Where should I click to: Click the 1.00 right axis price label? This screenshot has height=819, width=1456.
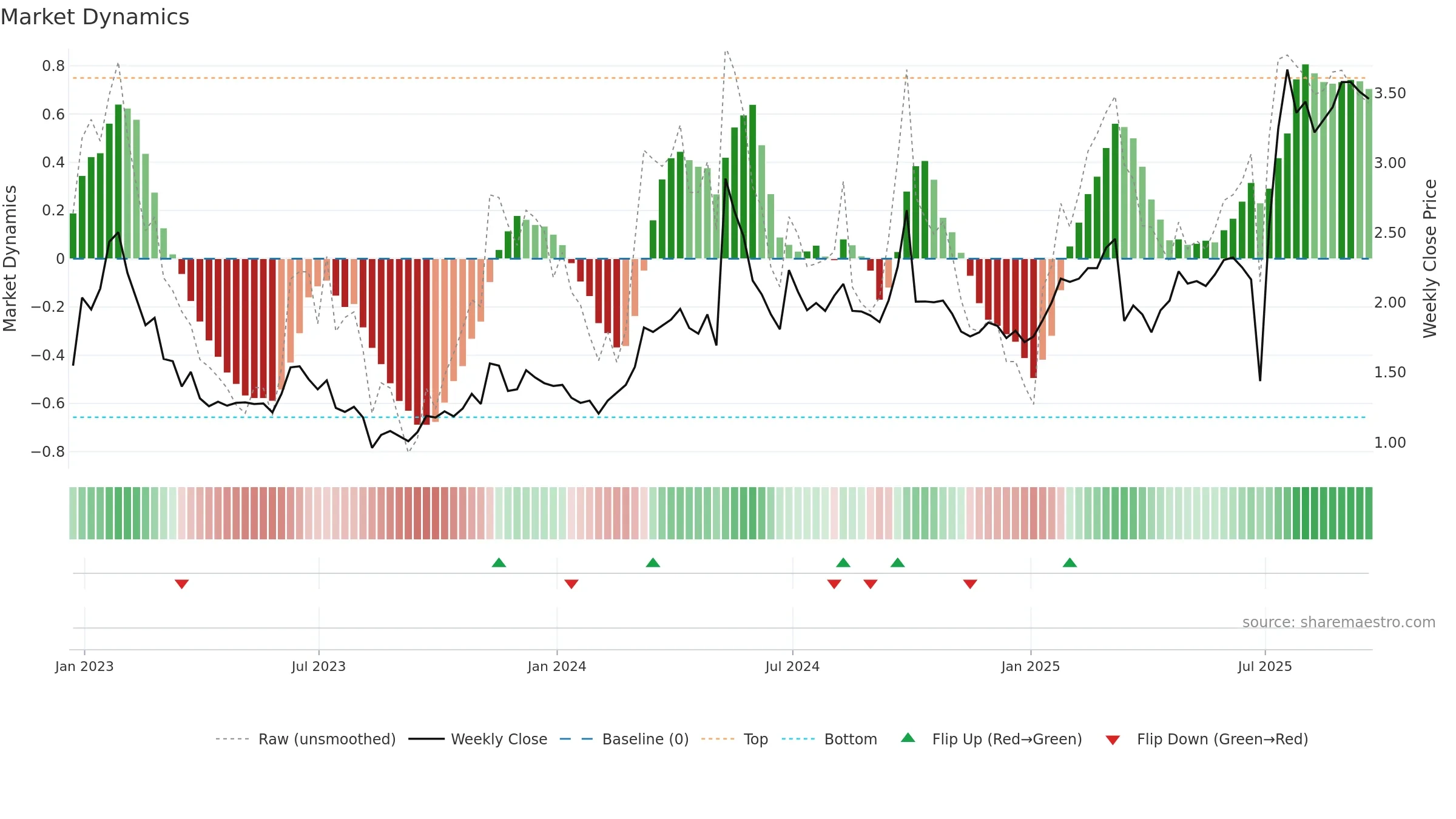pos(1390,442)
